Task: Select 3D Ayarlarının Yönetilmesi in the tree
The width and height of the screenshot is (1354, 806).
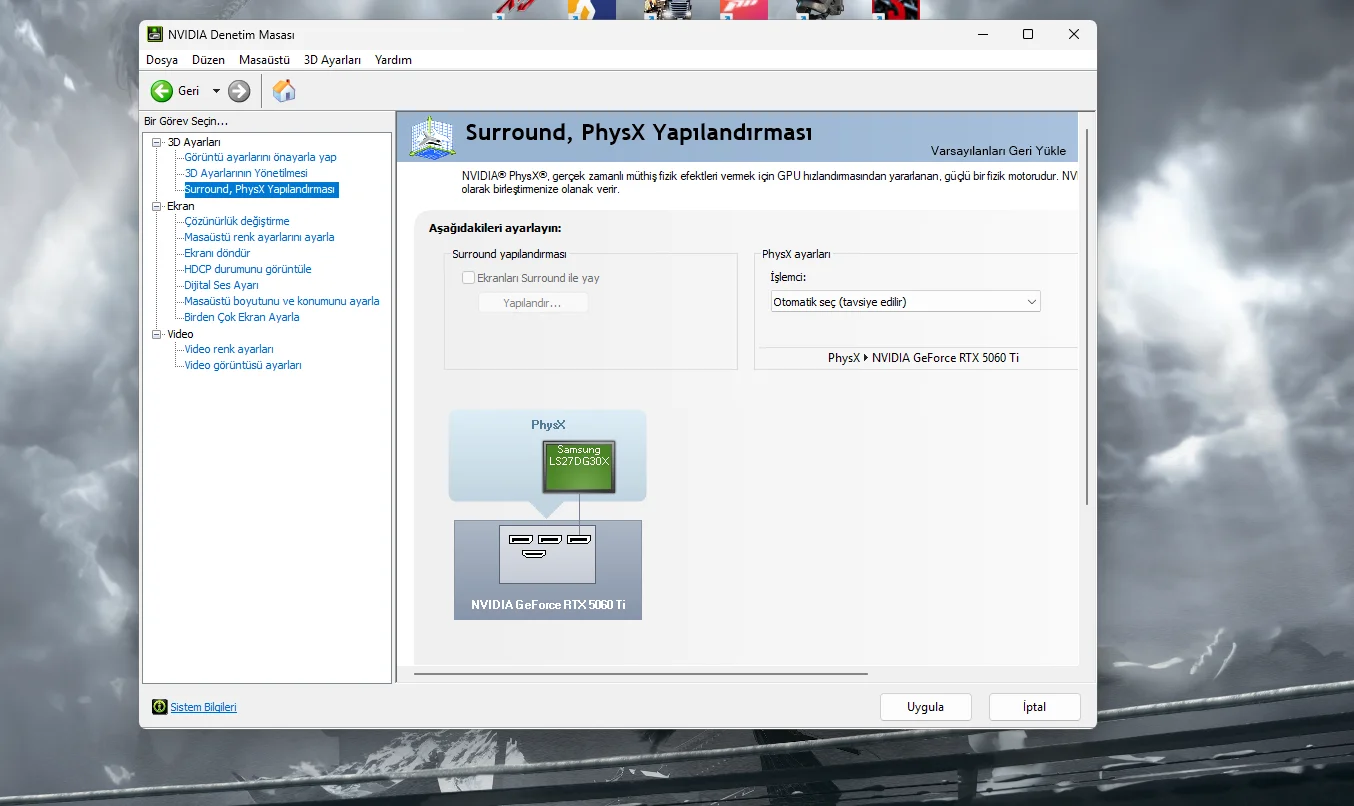Action: (x=246, y=173)
